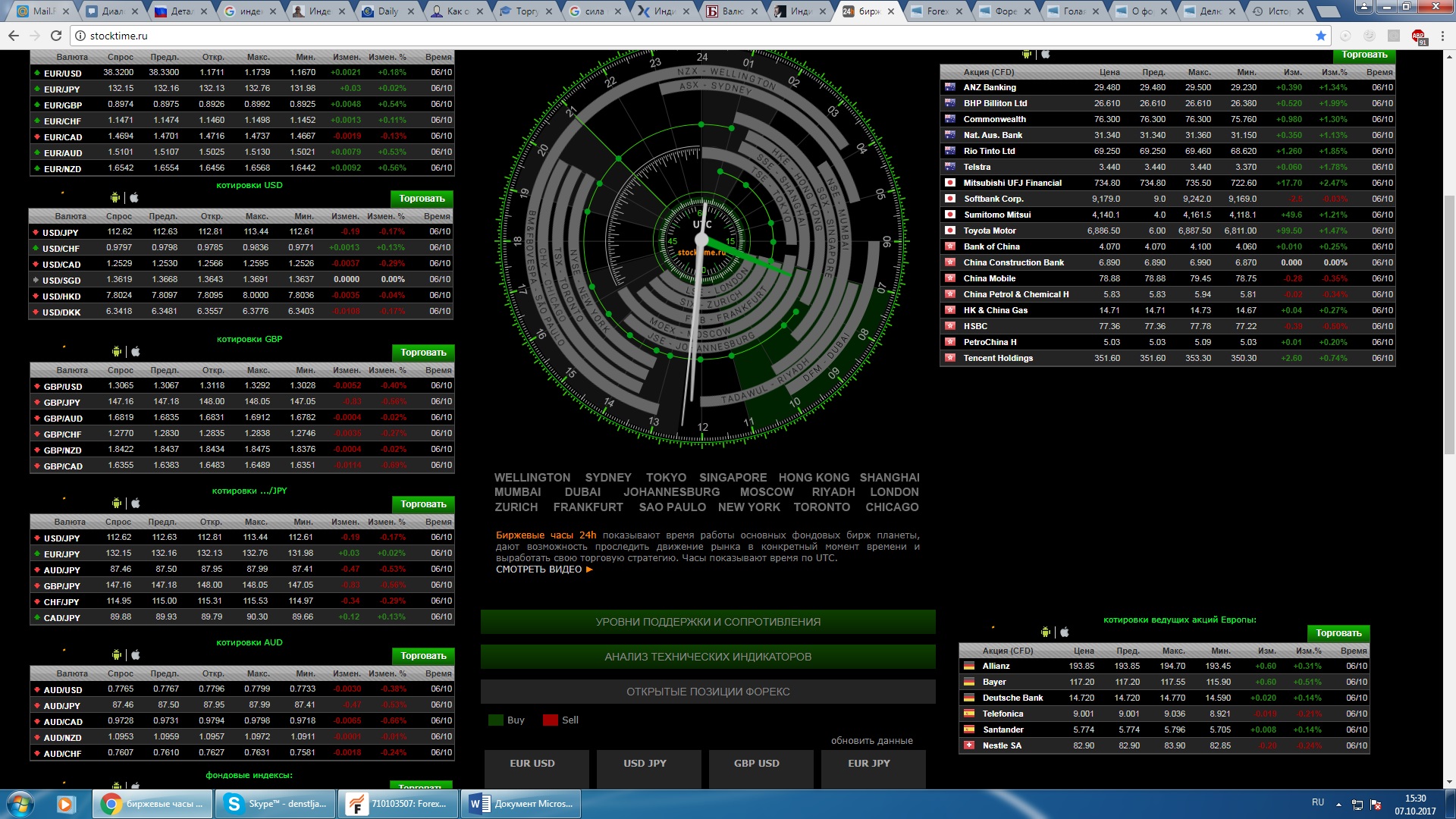
Task: Click the котировки USD heading
Action: 249,185
